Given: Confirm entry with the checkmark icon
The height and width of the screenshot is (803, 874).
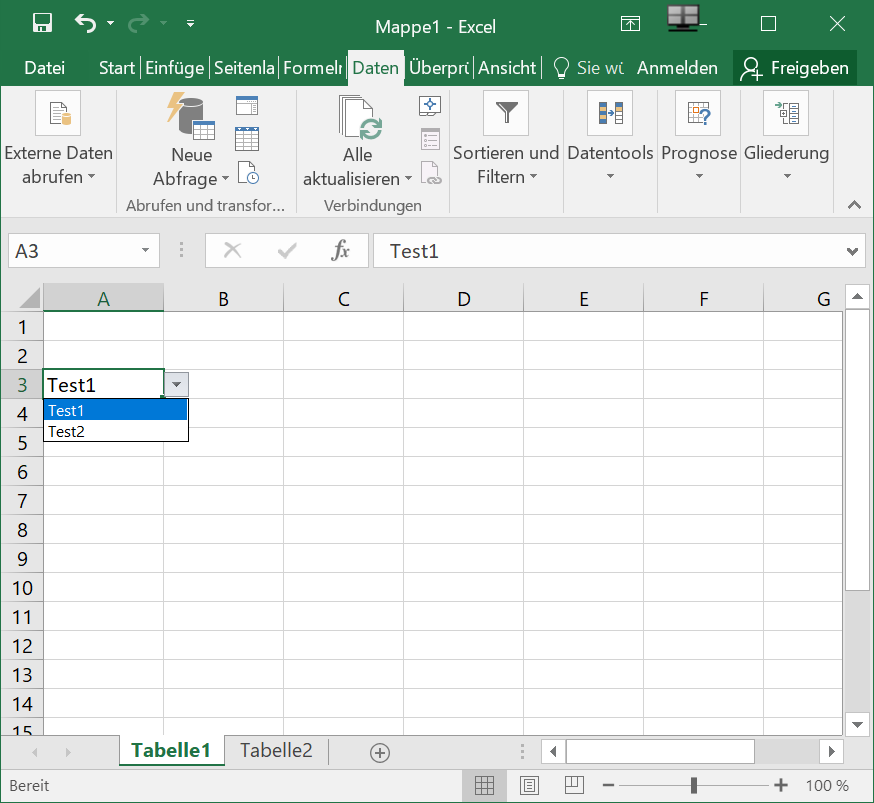Looking at the screenshot, I should [287, 251].
